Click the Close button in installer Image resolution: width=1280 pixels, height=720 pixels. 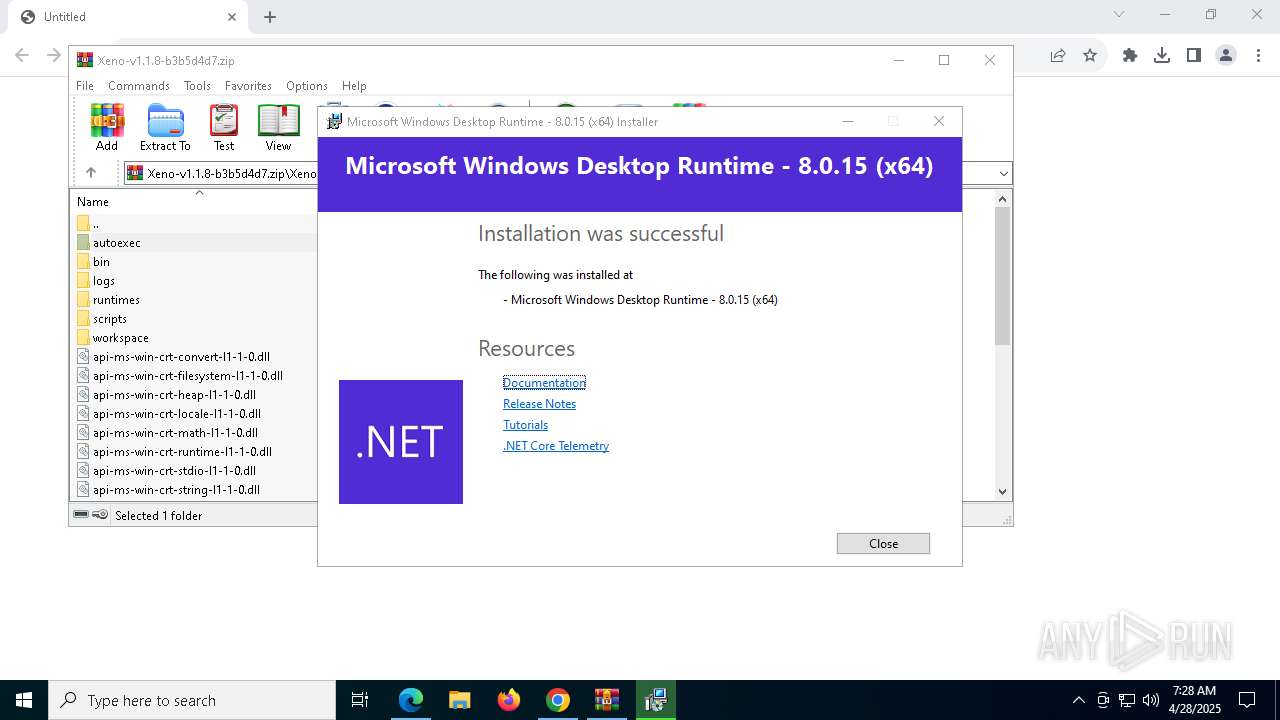click(x=883, y=543)
